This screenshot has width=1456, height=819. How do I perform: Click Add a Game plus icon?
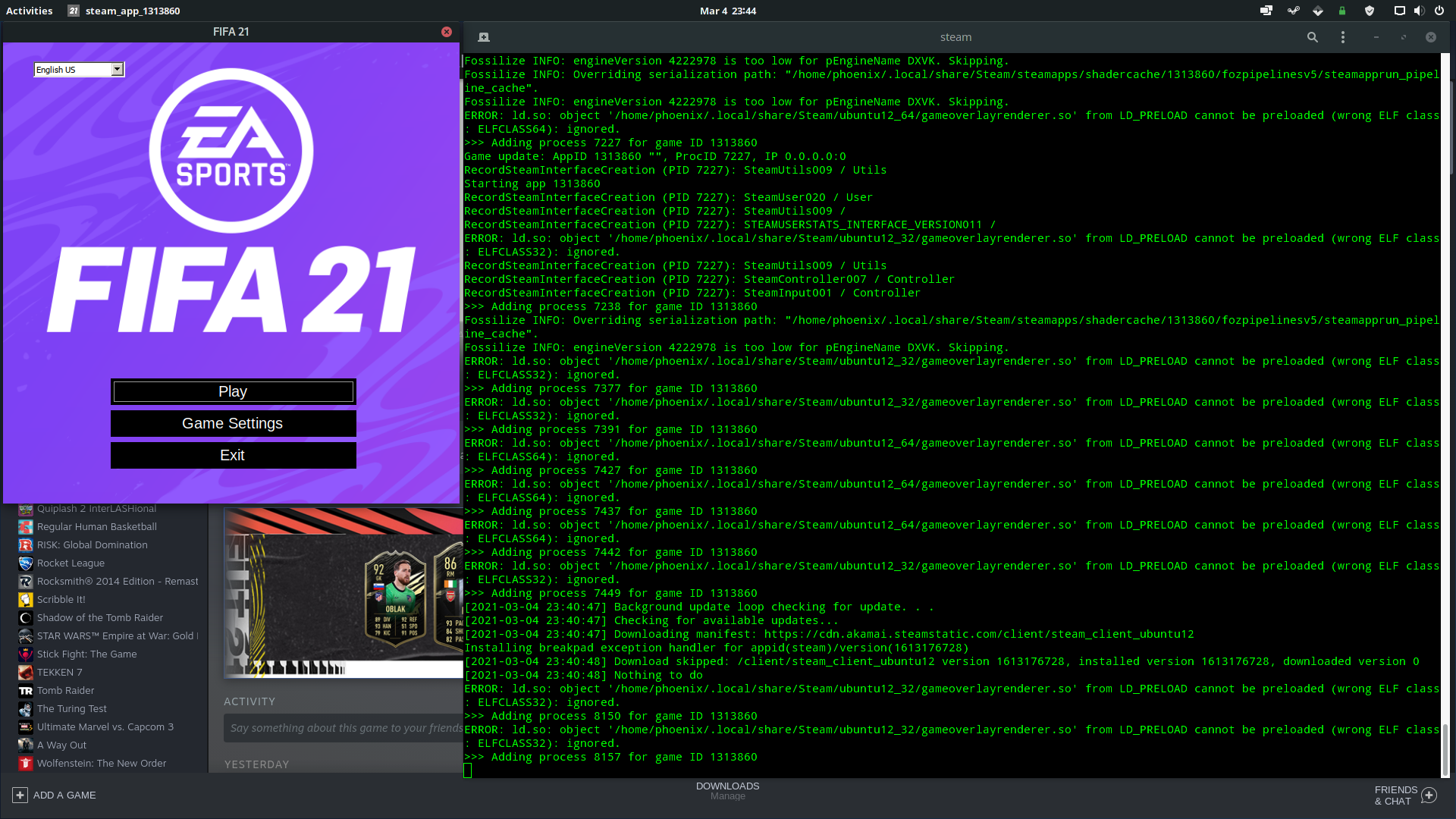point(20,795)
